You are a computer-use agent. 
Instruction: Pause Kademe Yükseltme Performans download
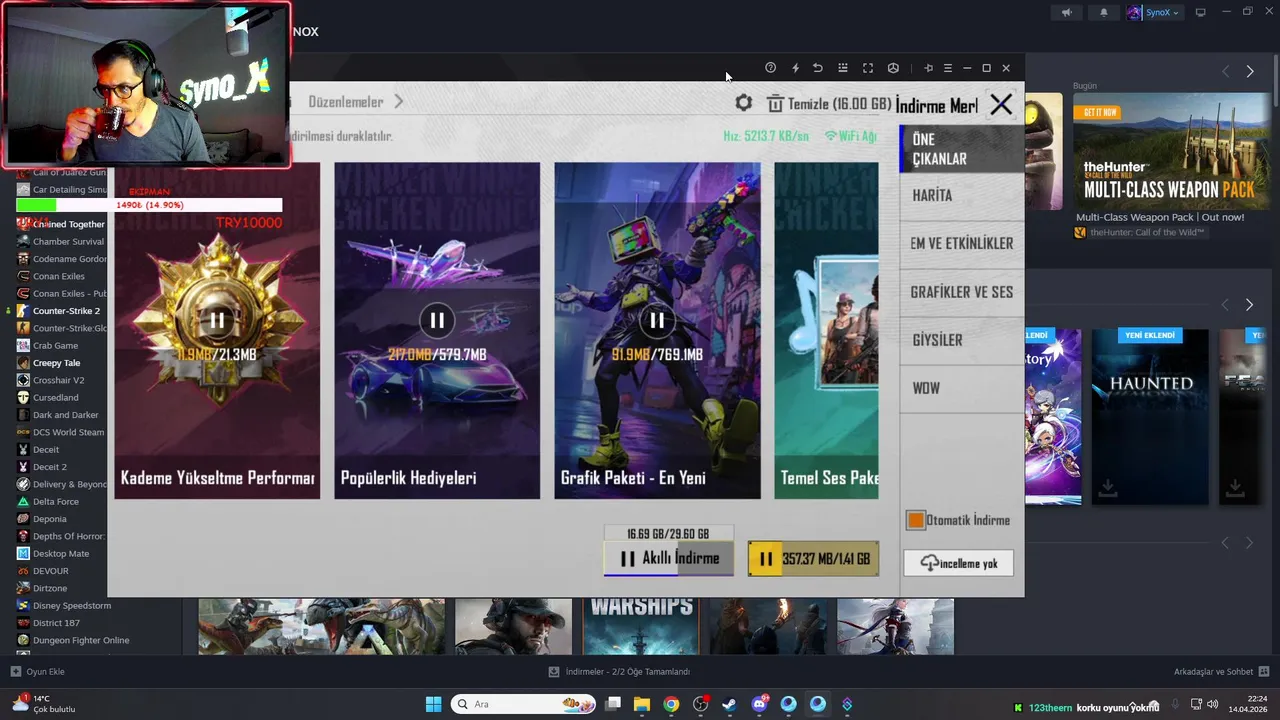217,320
